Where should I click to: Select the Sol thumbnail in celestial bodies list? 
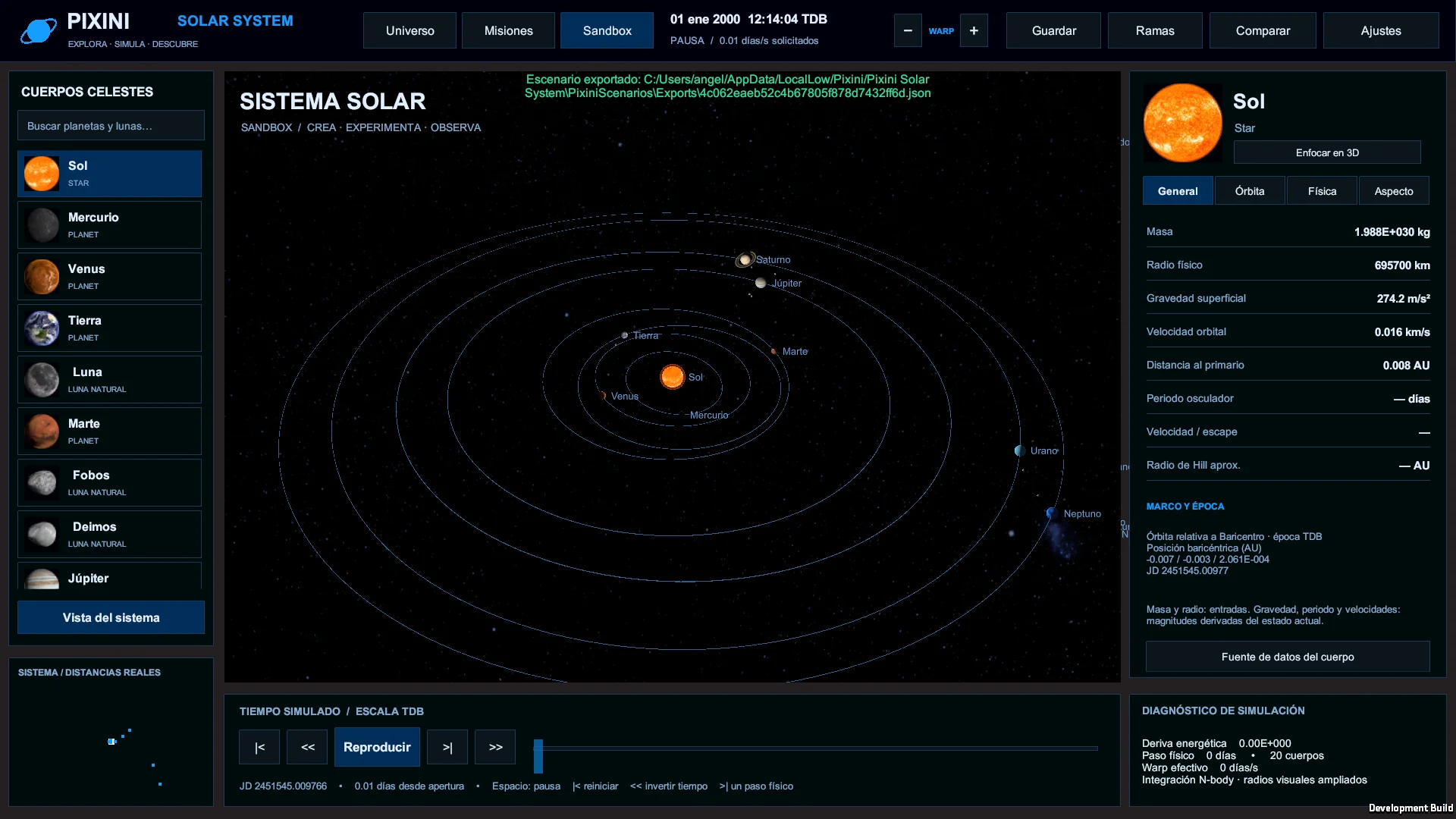point(42,174)
